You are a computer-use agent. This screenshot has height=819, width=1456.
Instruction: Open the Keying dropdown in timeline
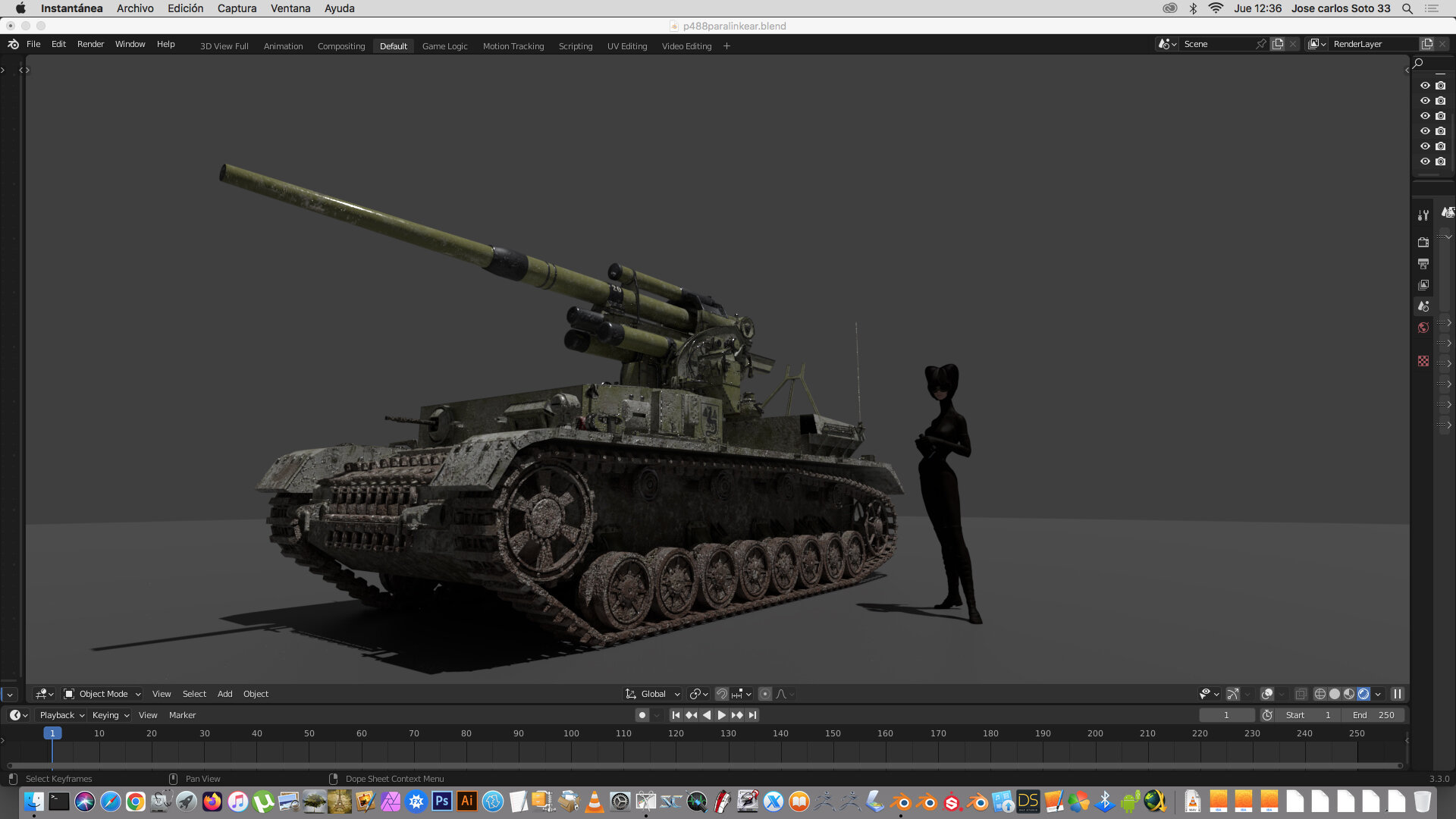pos(111,715)
